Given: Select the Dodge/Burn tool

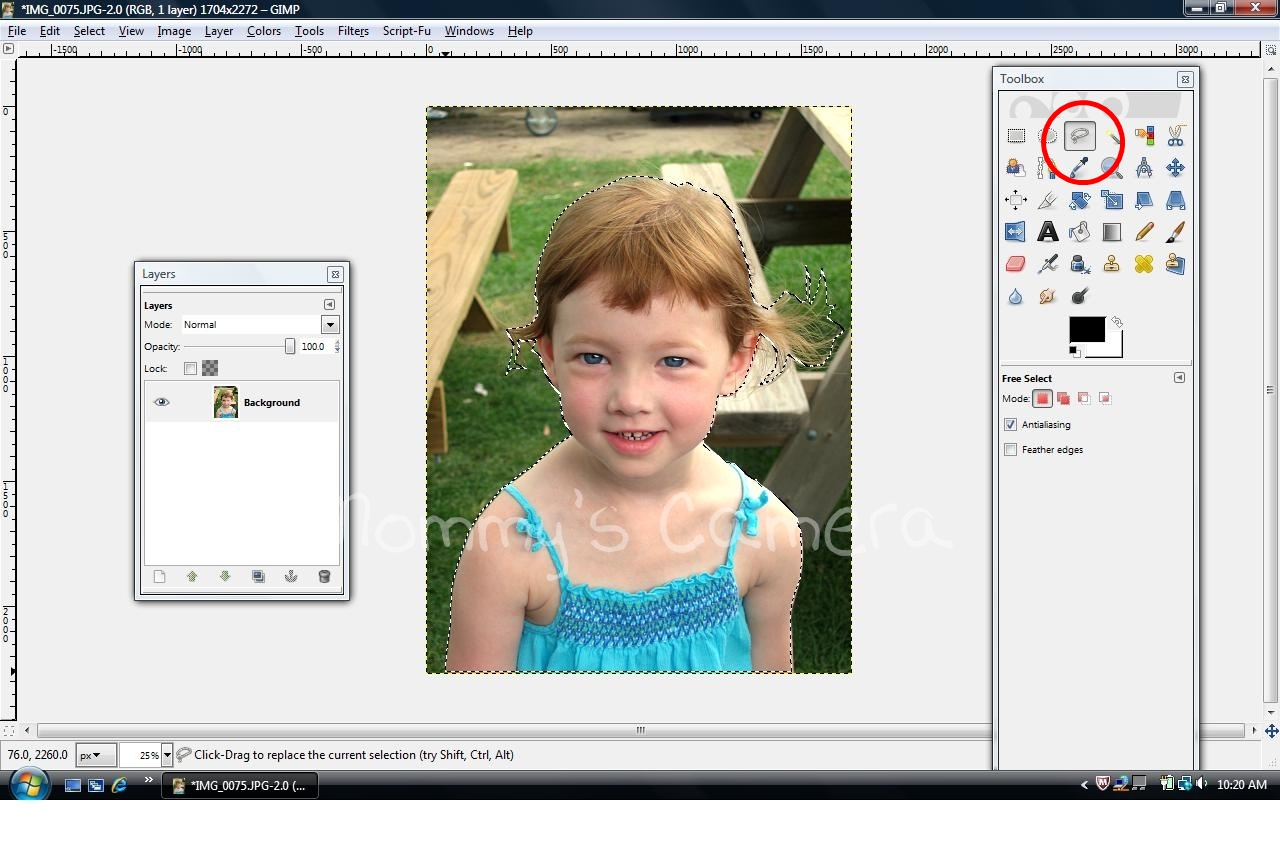Looking at the screenshot, I should click(x=1080, y=296).
